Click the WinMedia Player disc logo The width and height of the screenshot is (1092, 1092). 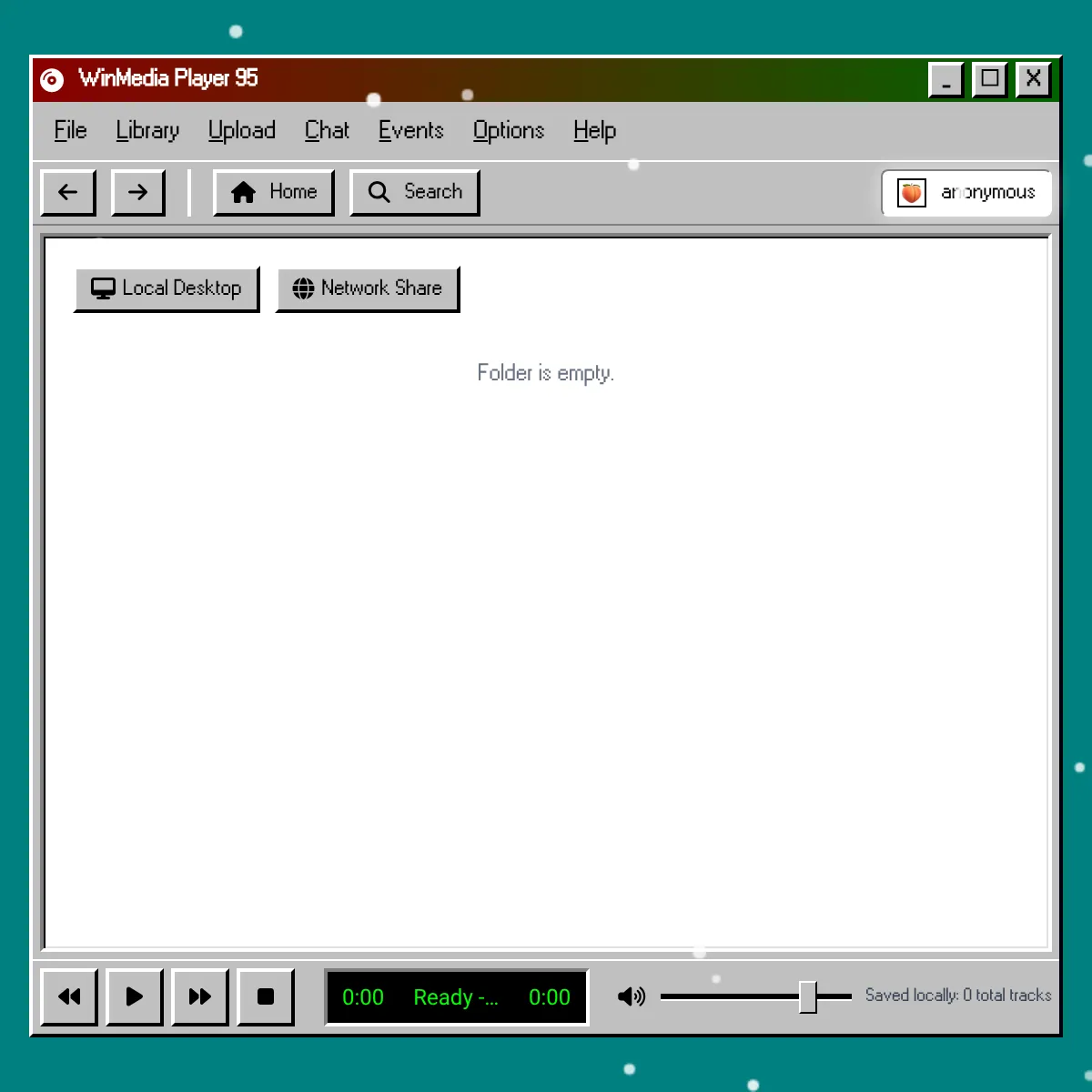53,80
